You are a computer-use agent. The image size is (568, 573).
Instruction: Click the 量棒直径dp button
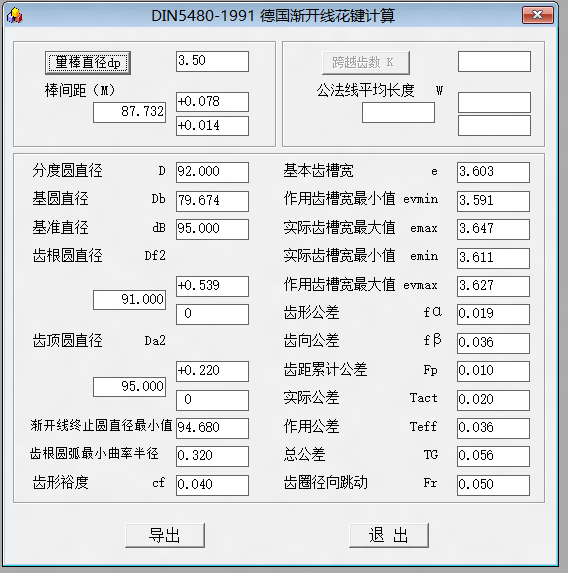pyautogui.click(x=88, y=63)
